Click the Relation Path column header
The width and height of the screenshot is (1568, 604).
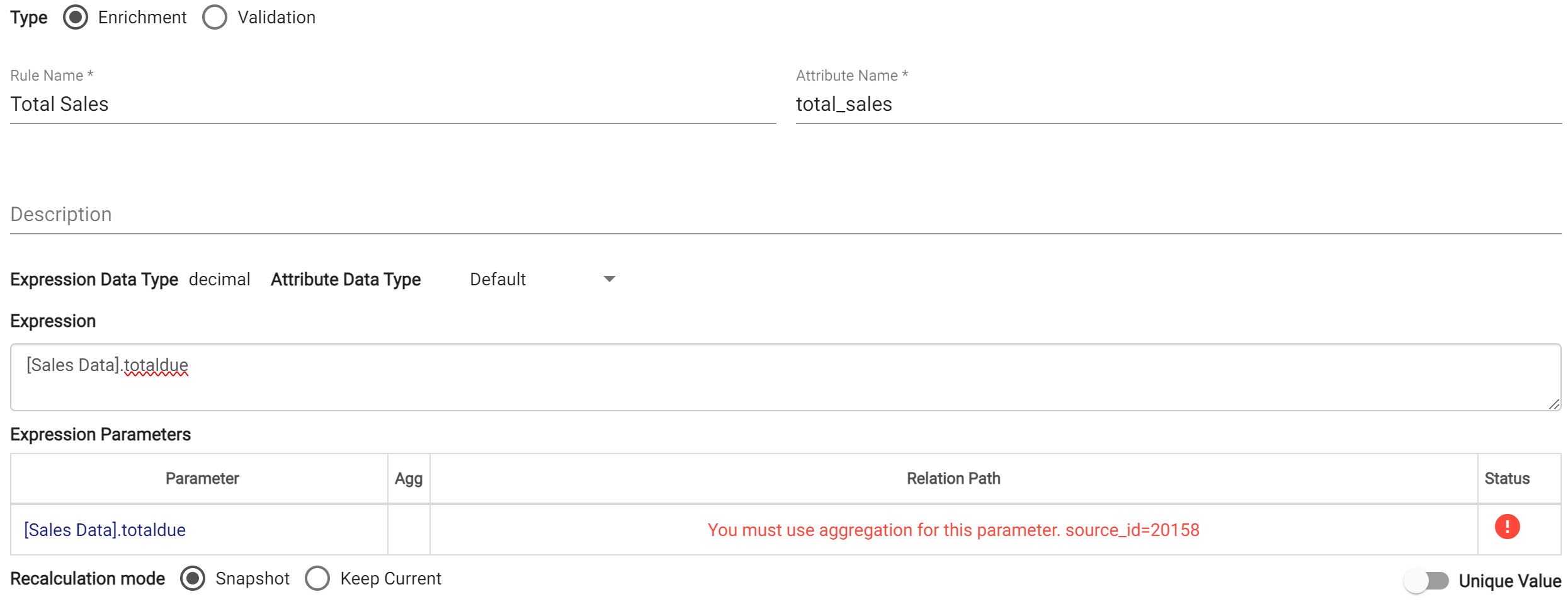click(x=953, y=479)
